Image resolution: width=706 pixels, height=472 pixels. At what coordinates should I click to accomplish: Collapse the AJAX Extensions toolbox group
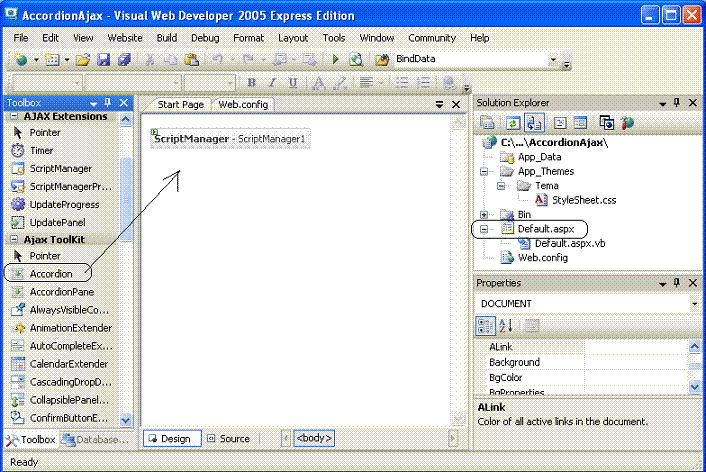[14, 116]
